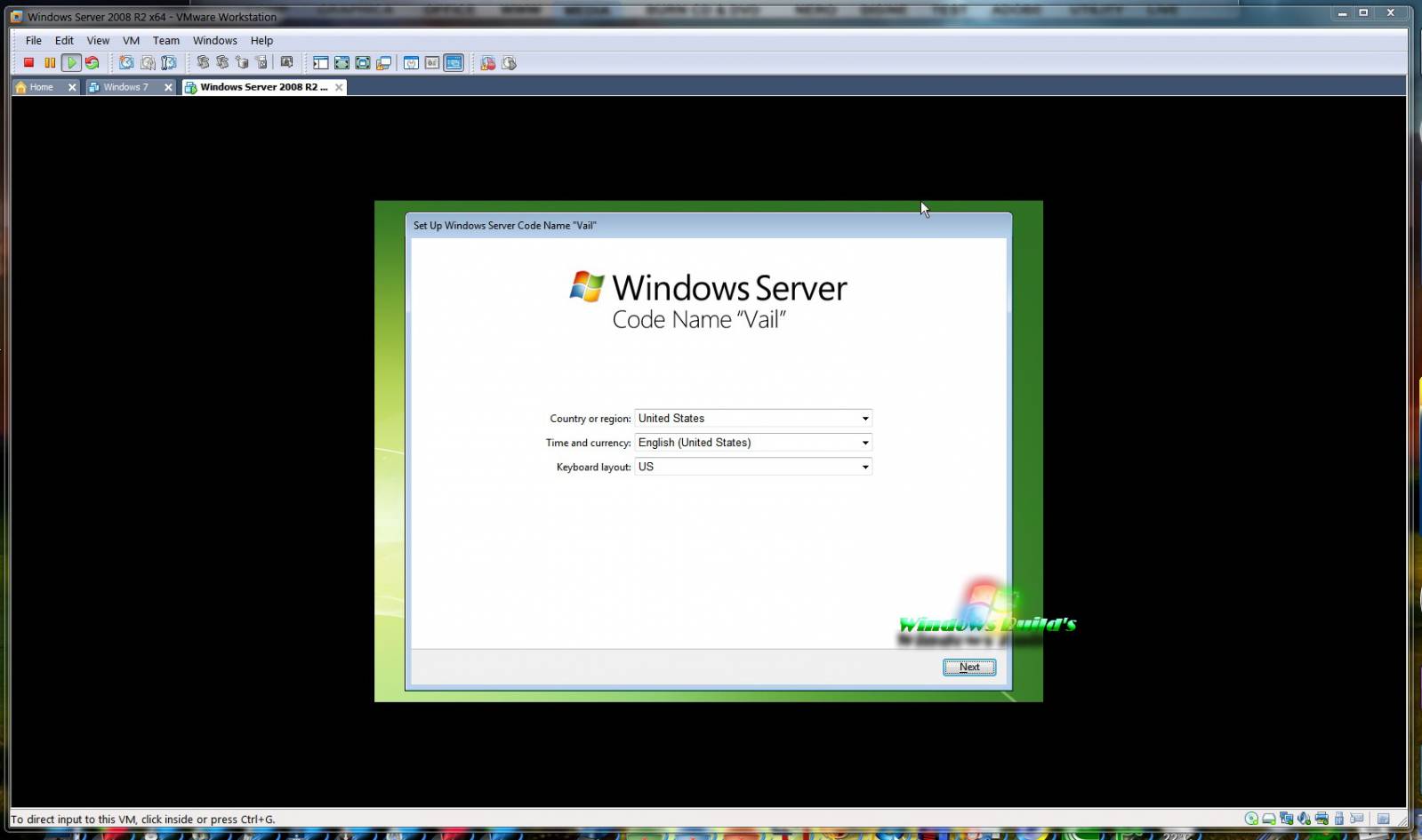1422x840 pixels.
Task: Open the Help menu
Action: [x=261, y=41]
